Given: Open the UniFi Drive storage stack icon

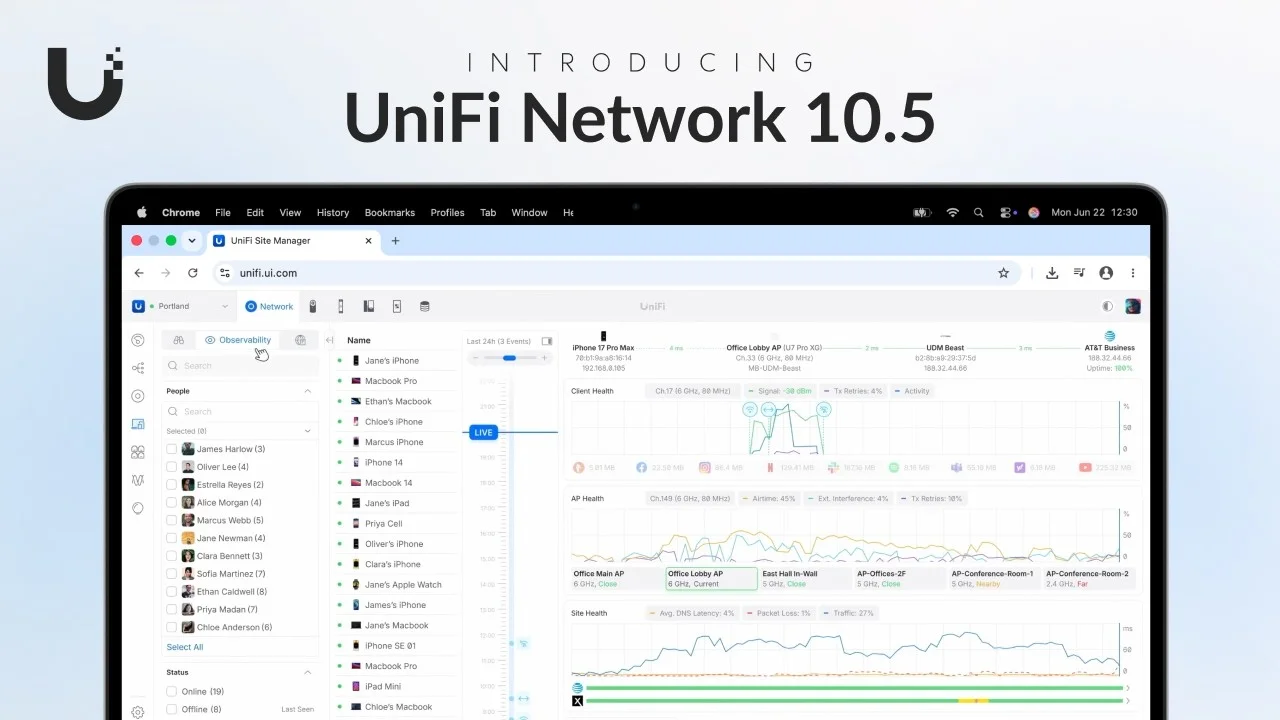Looking at the screenshot, I should [424, 306].
